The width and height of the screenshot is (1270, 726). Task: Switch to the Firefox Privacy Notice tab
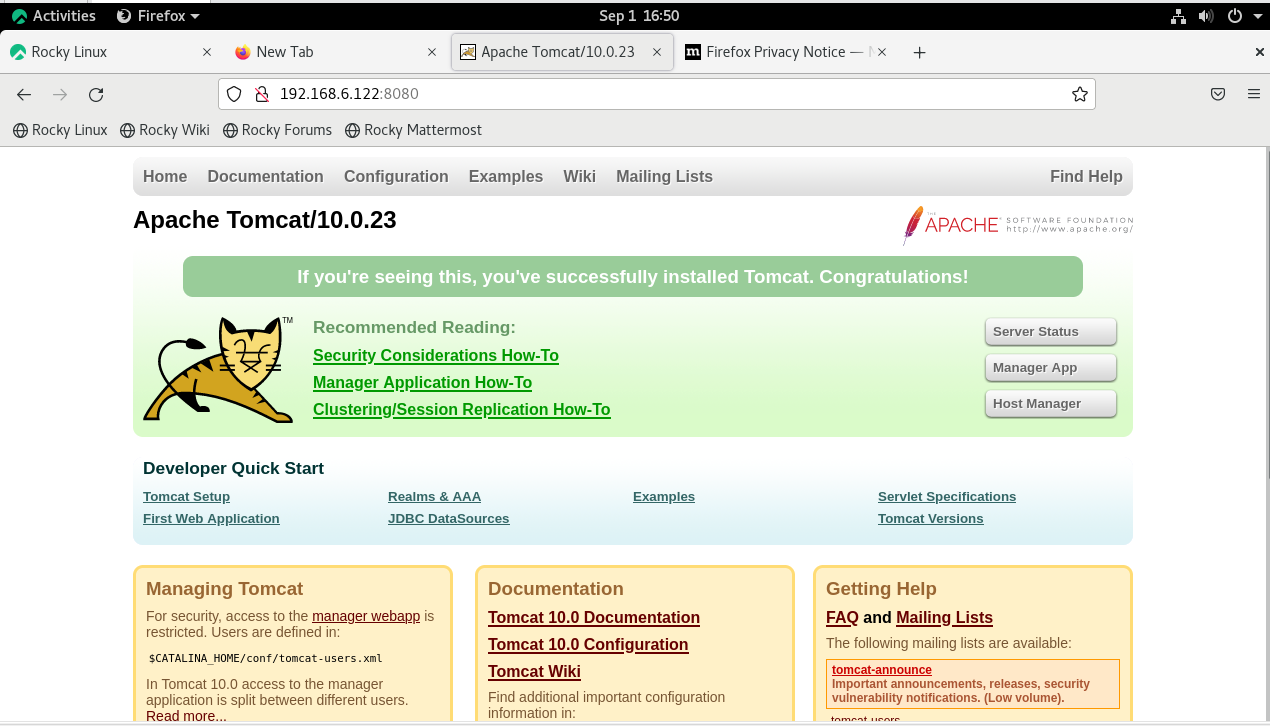pos(786,52)
